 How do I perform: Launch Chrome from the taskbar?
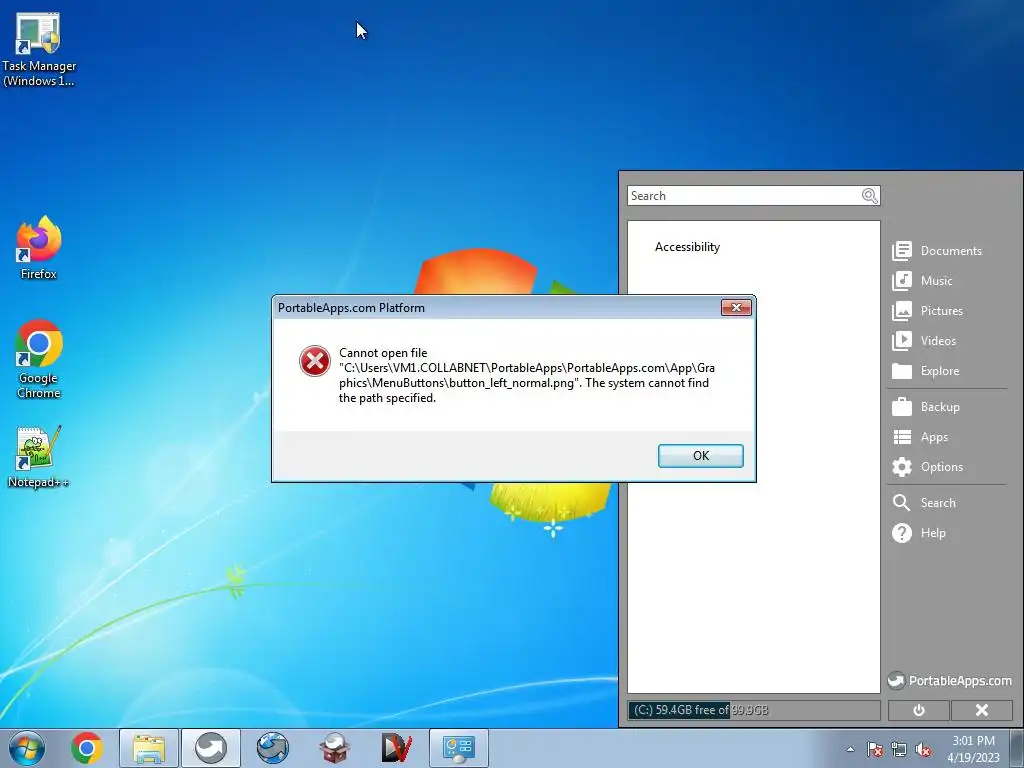tap(87, 748)
